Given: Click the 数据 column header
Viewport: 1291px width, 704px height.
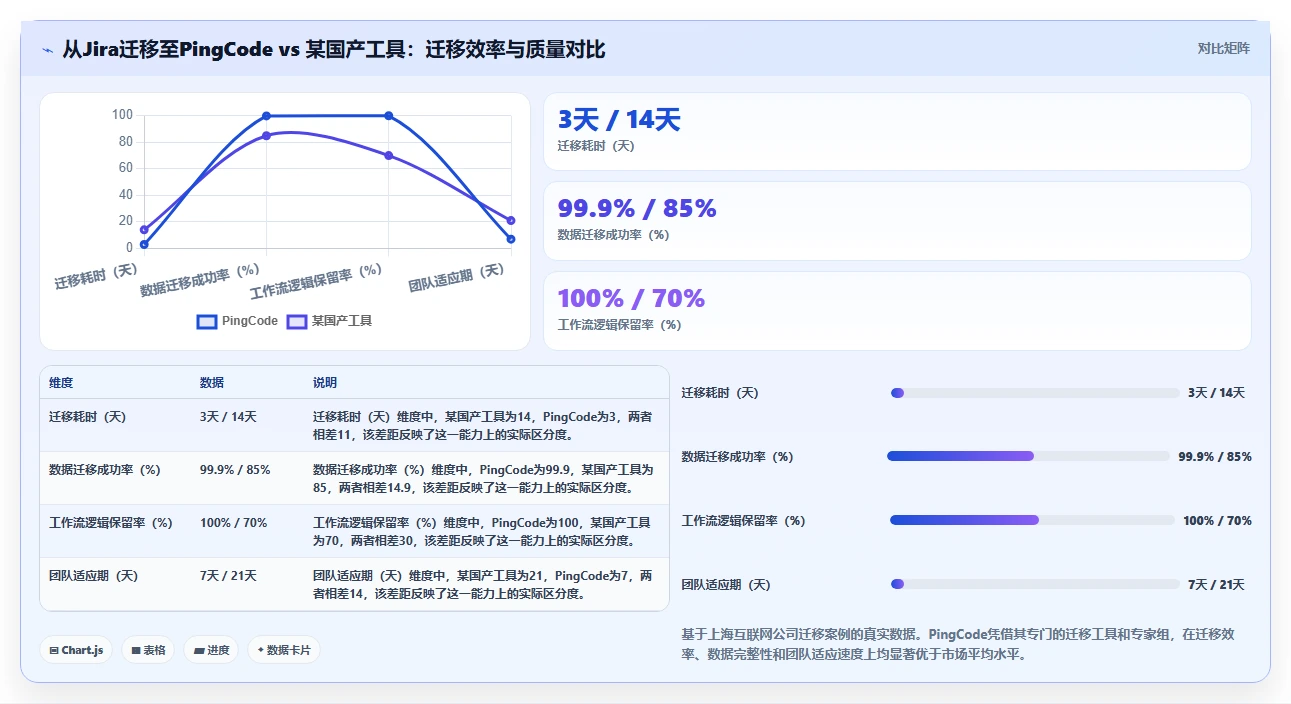Looking at the screenshot, I should (x=212, y=383).
